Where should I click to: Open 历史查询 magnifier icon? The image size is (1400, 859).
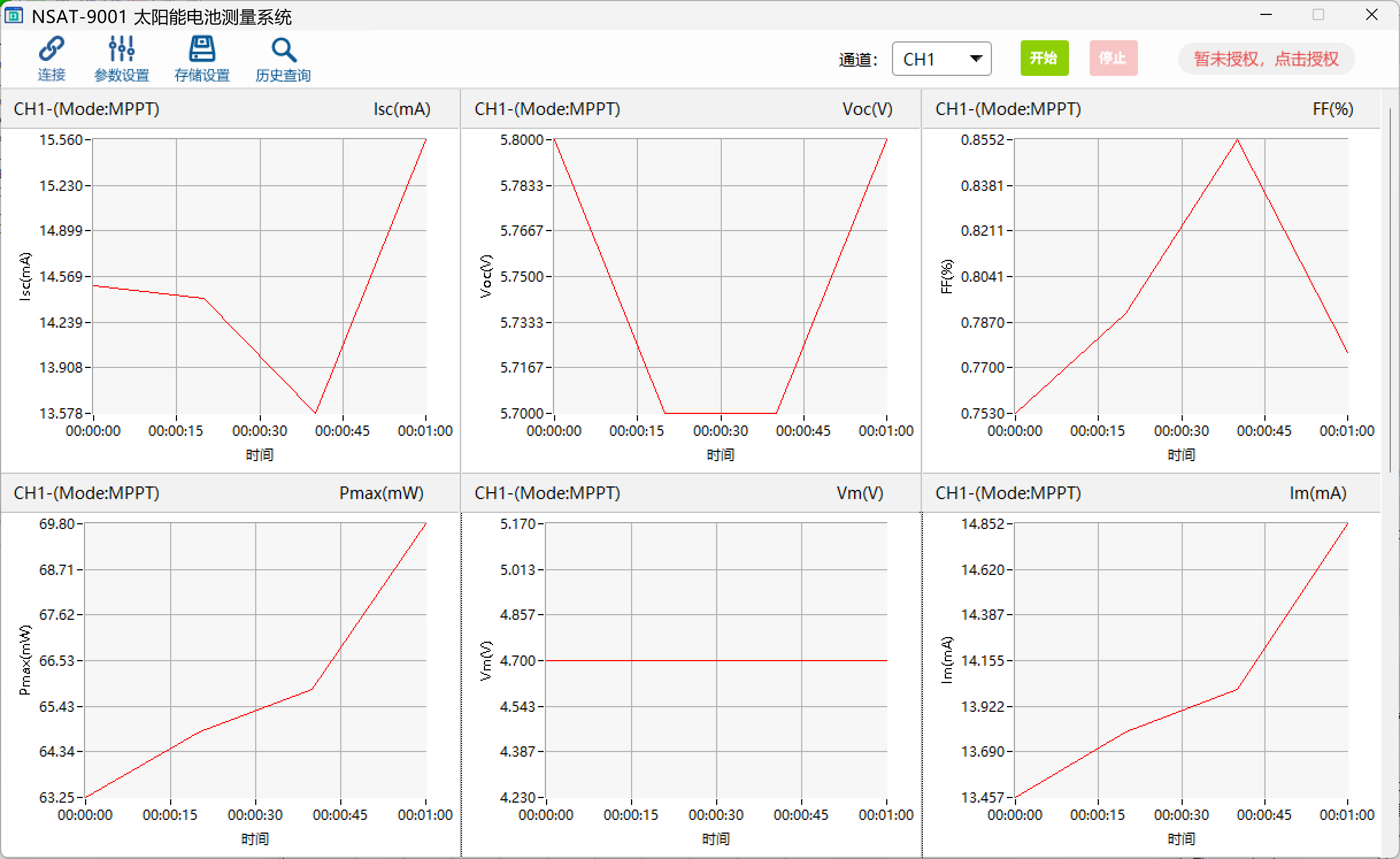(283, 51)
